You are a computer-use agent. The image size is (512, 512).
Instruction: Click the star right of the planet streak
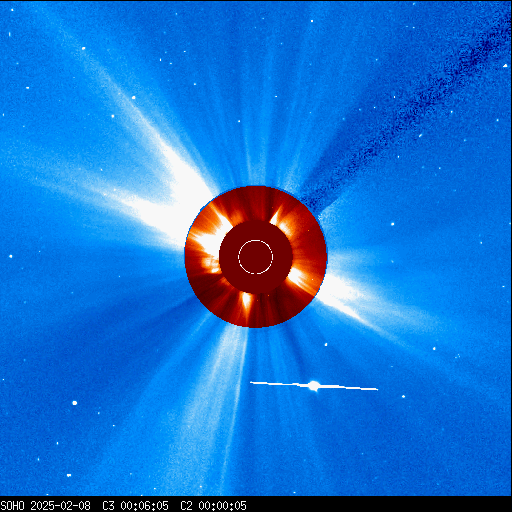pyautogui.click(x=403, y=397)
